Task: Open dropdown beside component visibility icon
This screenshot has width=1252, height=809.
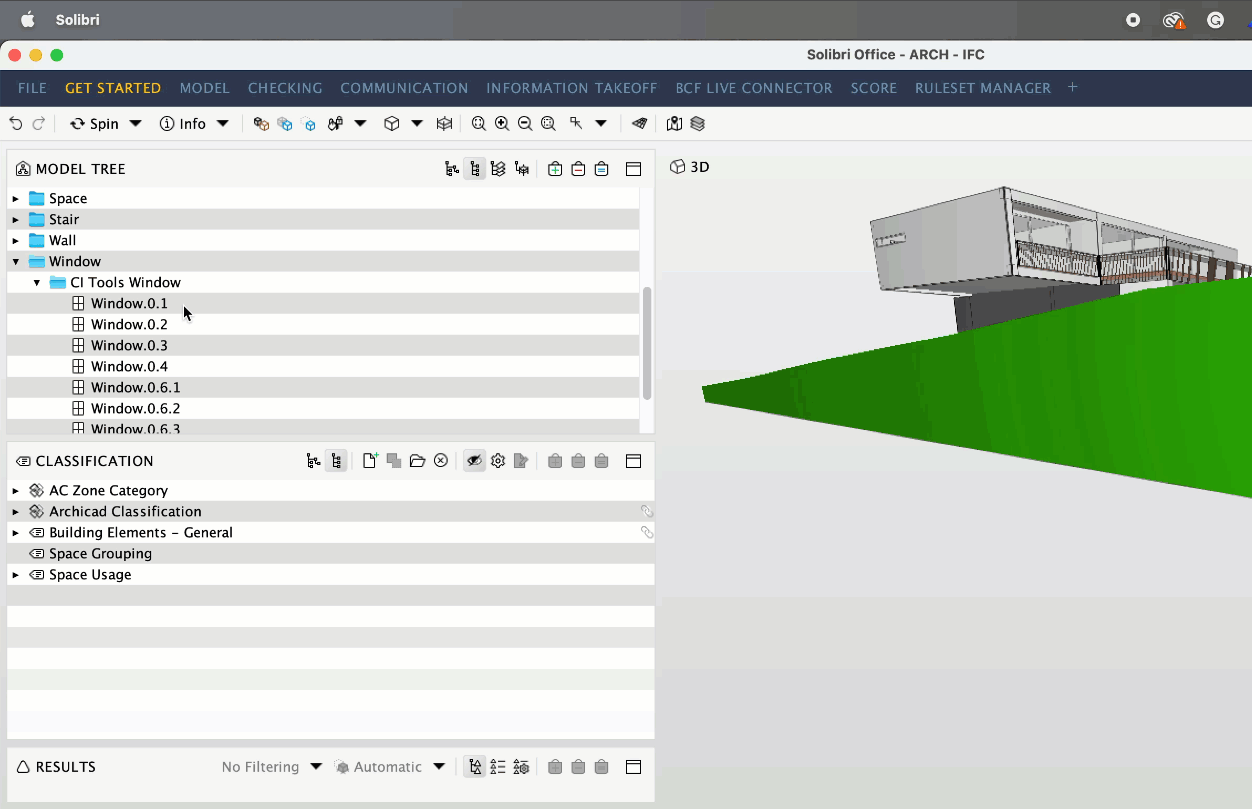Action: [x=360, y=124]
